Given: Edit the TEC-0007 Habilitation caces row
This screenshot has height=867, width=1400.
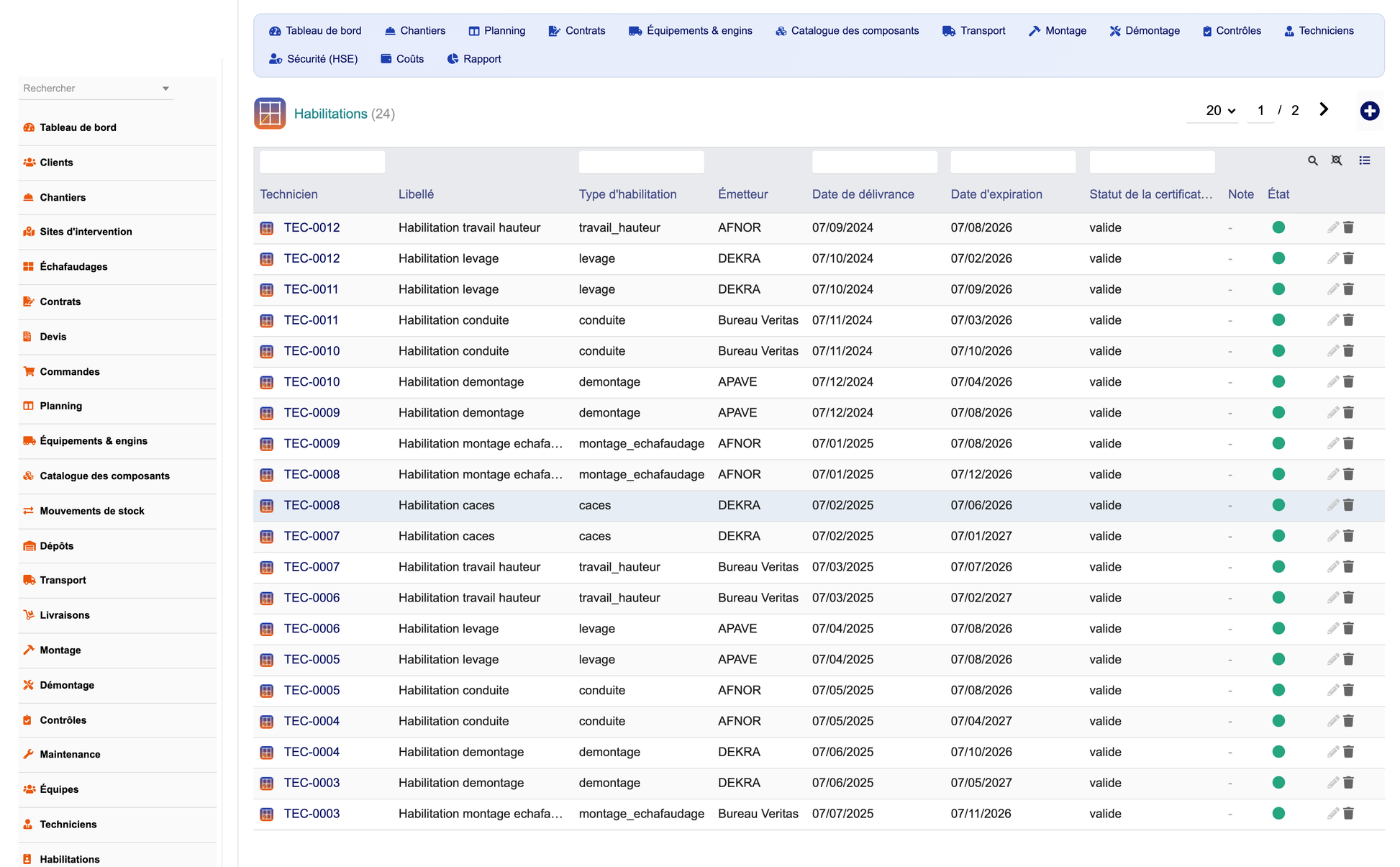Looking at the screenshot, I should click(x=1332, y=536).
